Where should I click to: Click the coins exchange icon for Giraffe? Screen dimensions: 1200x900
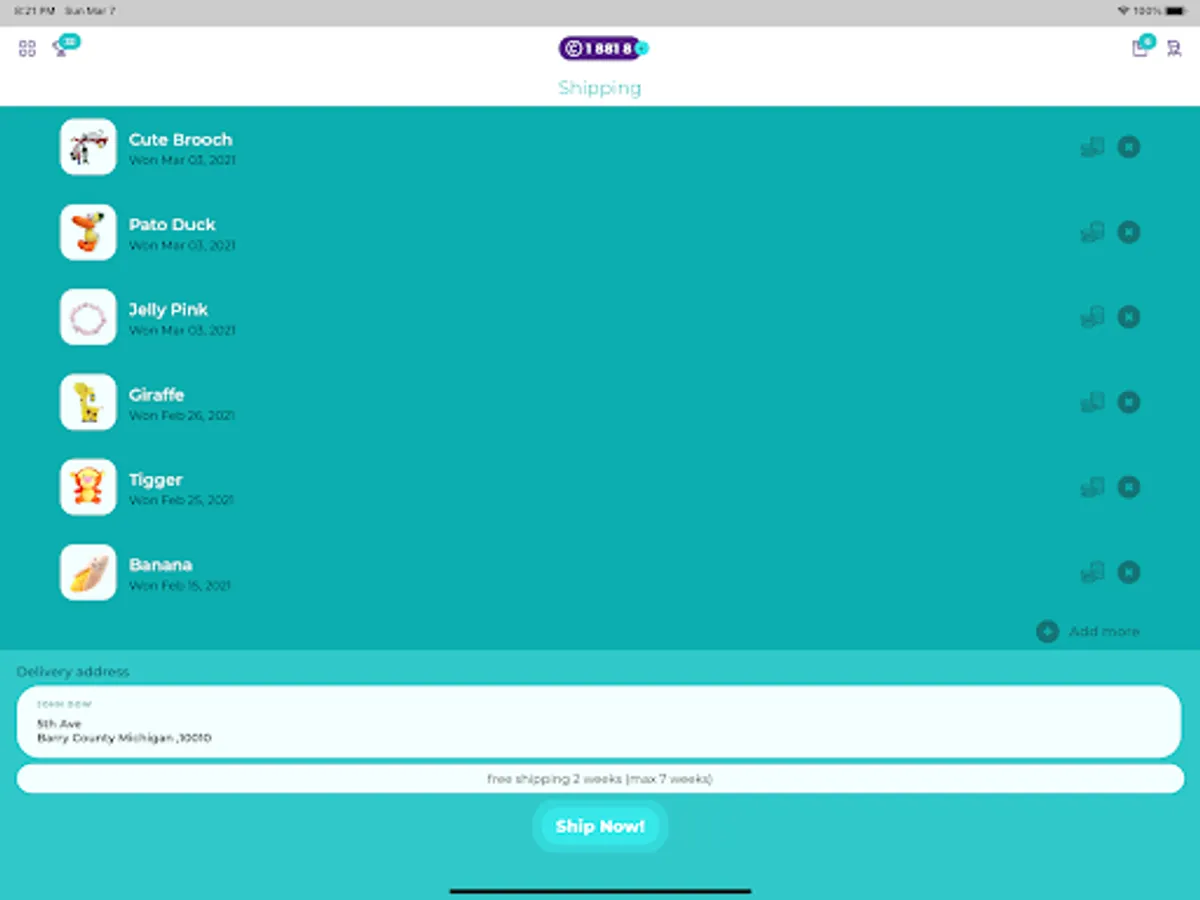(1092, 402)
